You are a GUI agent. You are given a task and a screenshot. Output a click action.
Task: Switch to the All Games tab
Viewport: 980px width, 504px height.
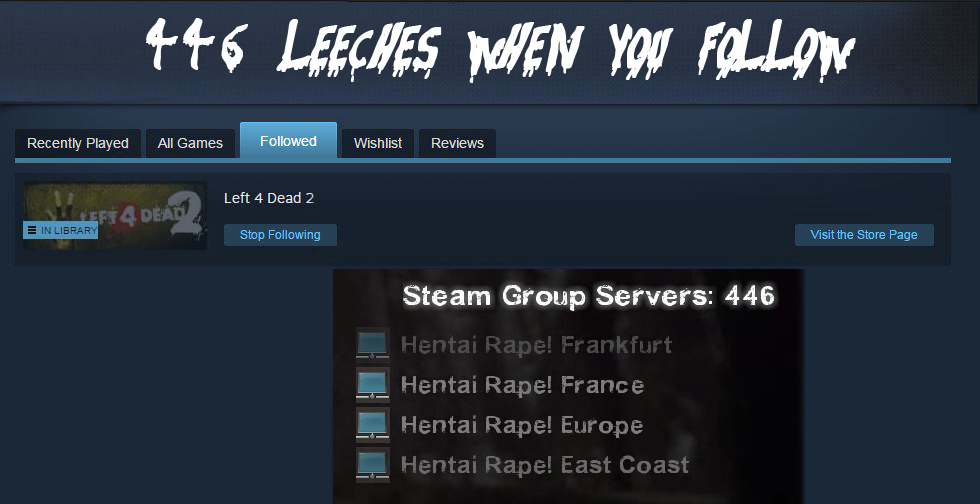190,143
